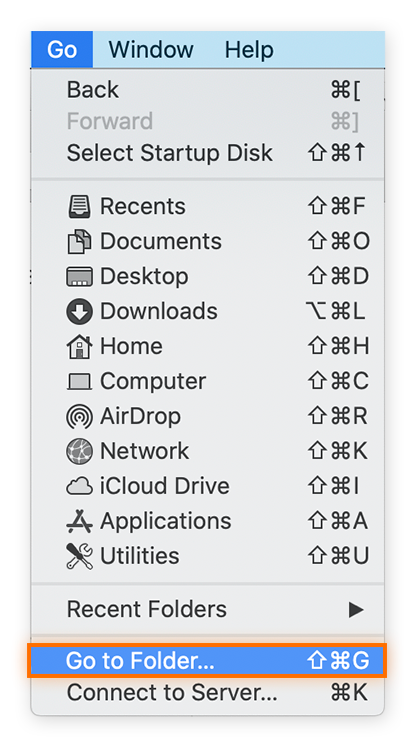420x750 pixels.
Task: Expand the Recent Folders submenu arrow
Action: click(x=355, y=609)
